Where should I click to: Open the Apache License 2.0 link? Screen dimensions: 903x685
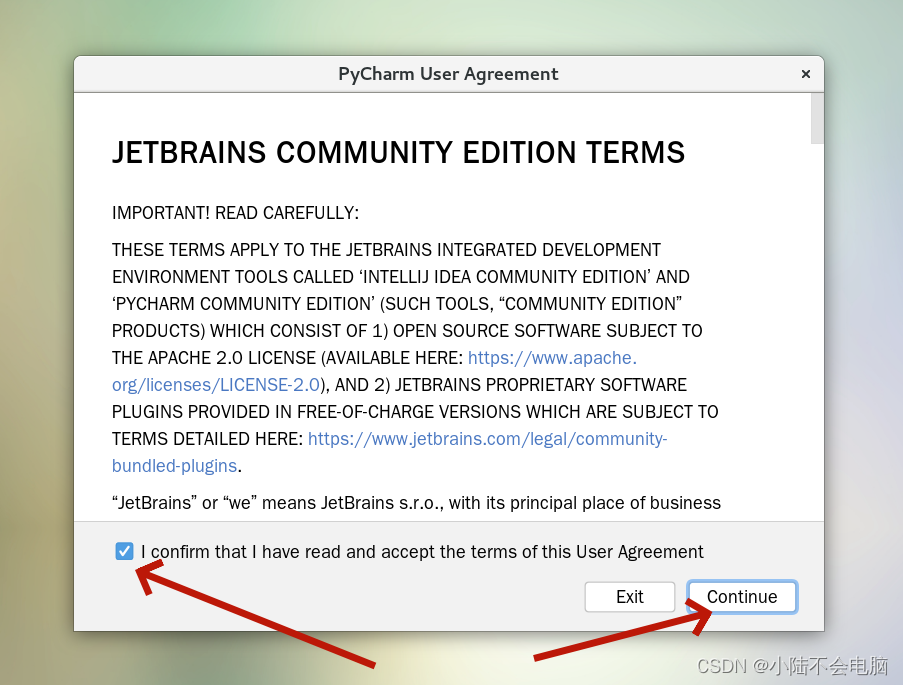coord(552,358)
